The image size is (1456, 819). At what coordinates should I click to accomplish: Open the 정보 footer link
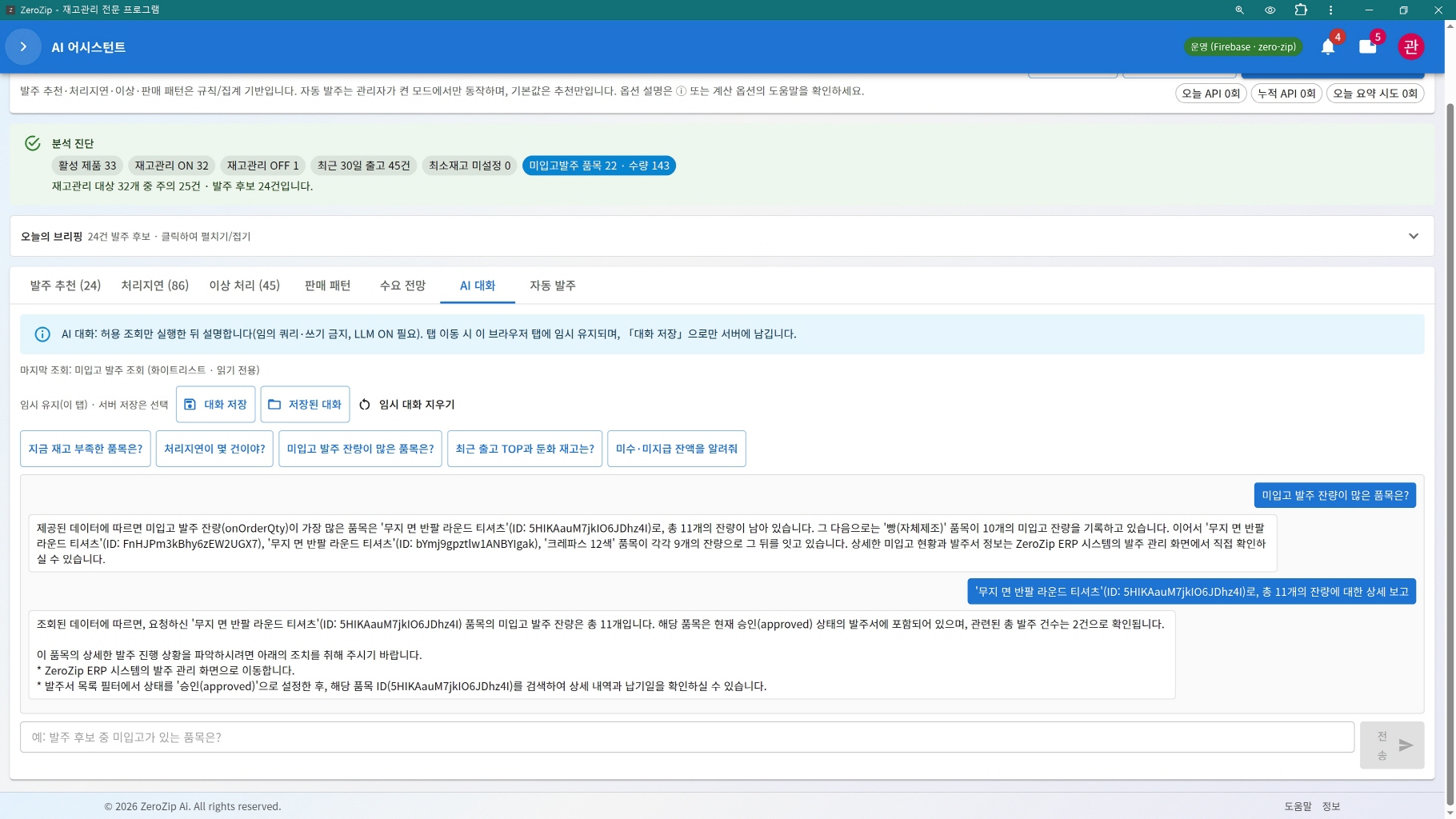click(1331, 806)
